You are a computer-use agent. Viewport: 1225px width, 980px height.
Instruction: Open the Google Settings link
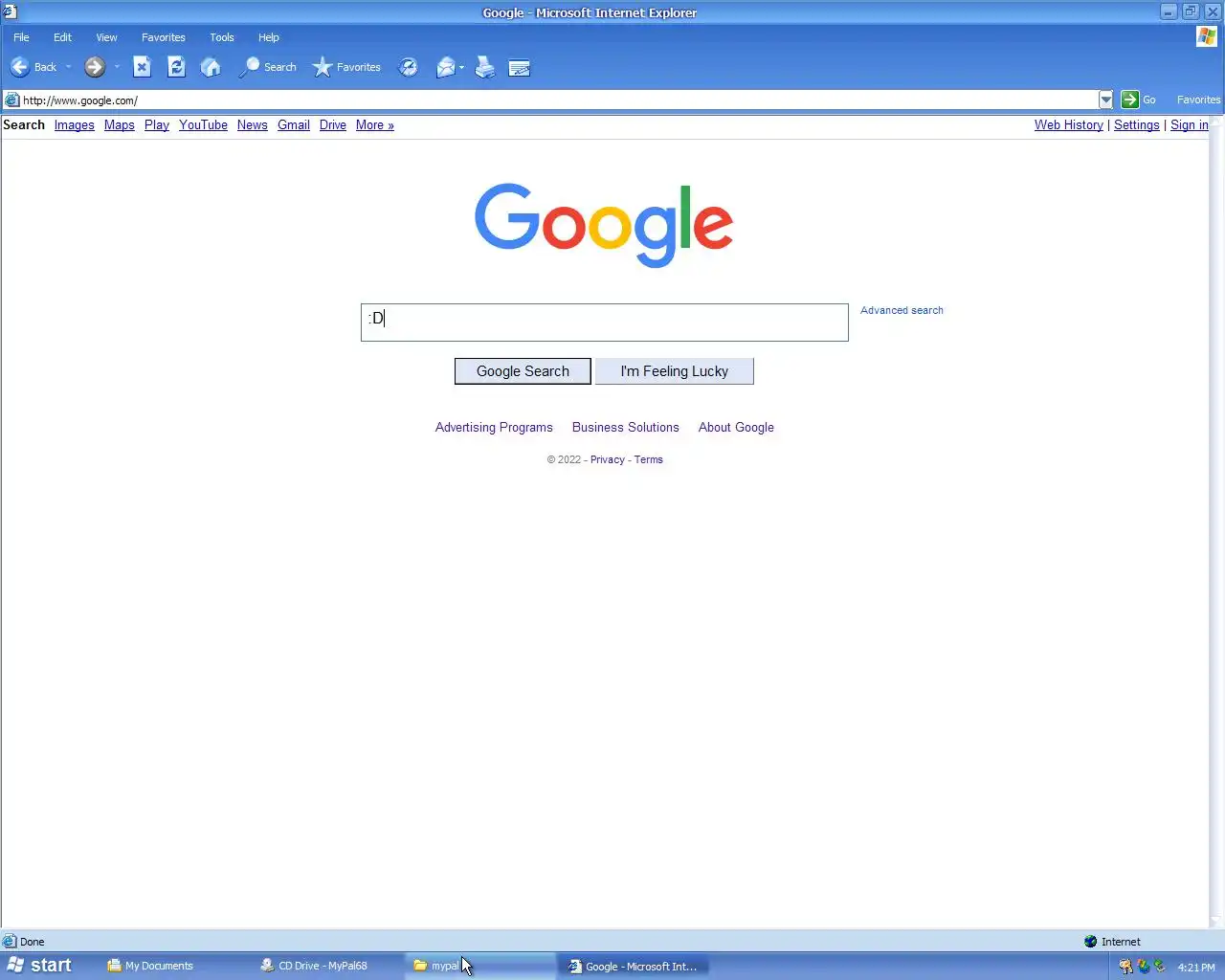tap(1137, 125)
